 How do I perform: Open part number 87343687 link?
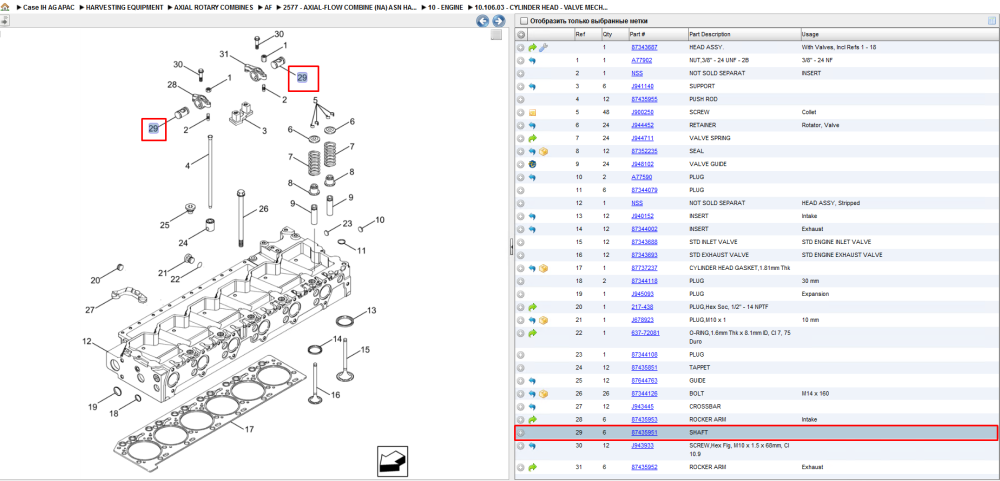coord(644,47)
